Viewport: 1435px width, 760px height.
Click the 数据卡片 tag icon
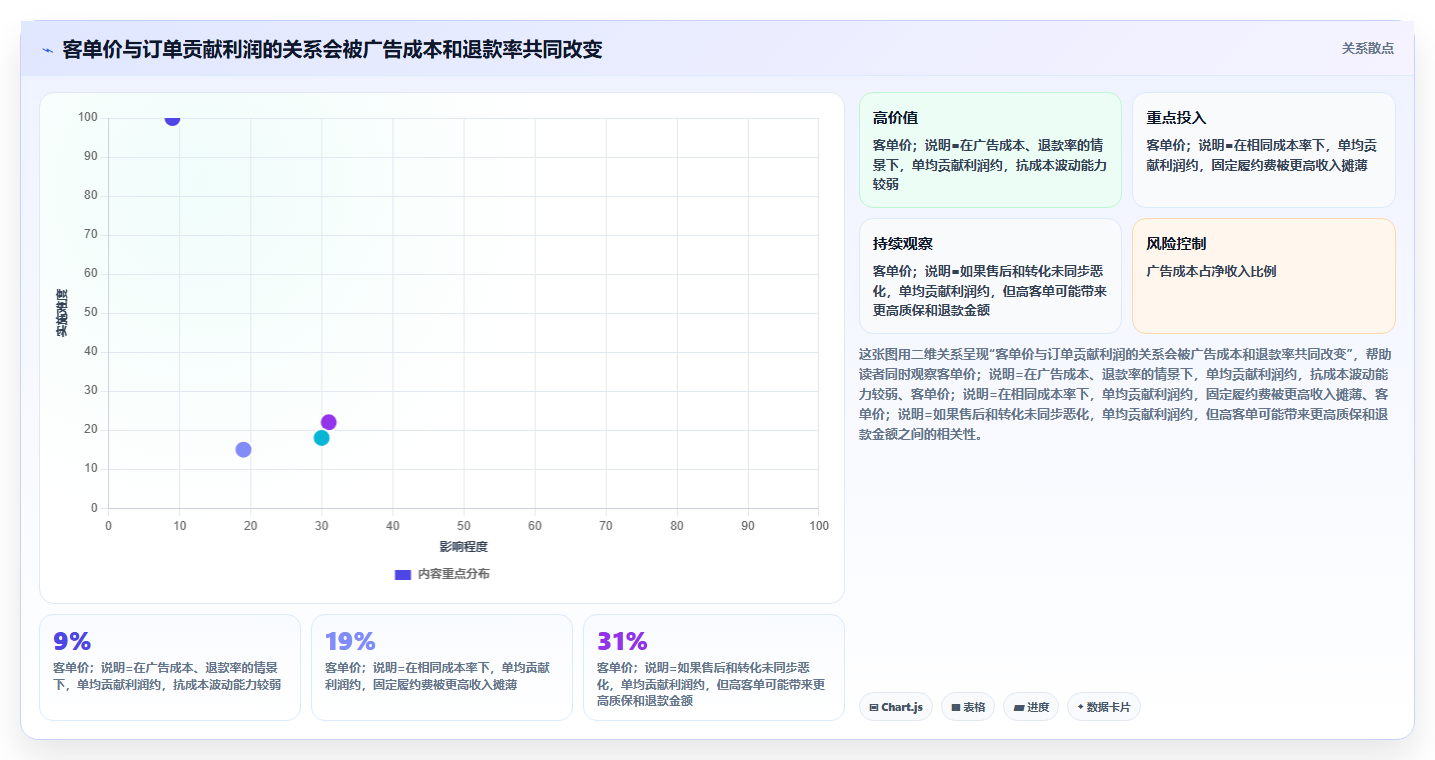pos(1080,707)
